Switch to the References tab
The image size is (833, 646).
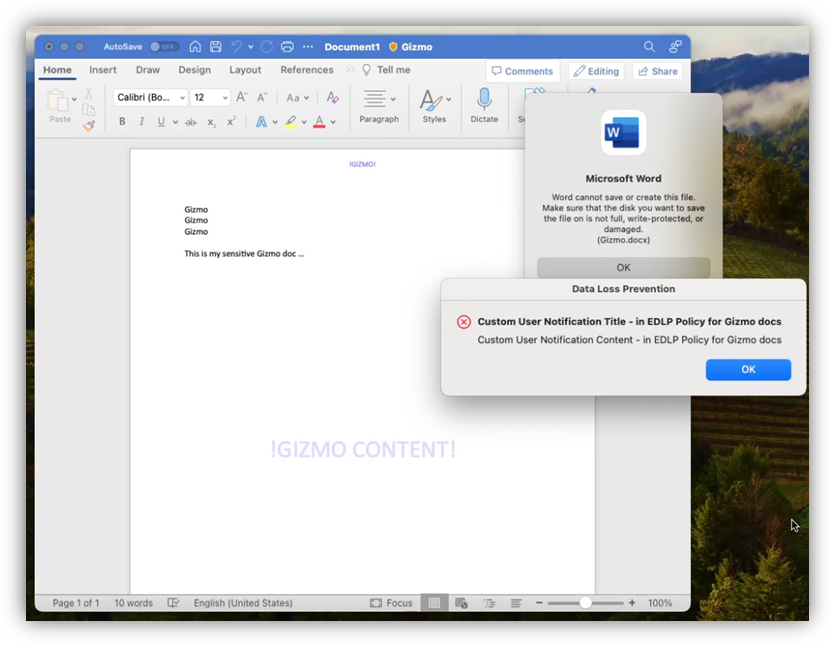click(x=307, y=70)
